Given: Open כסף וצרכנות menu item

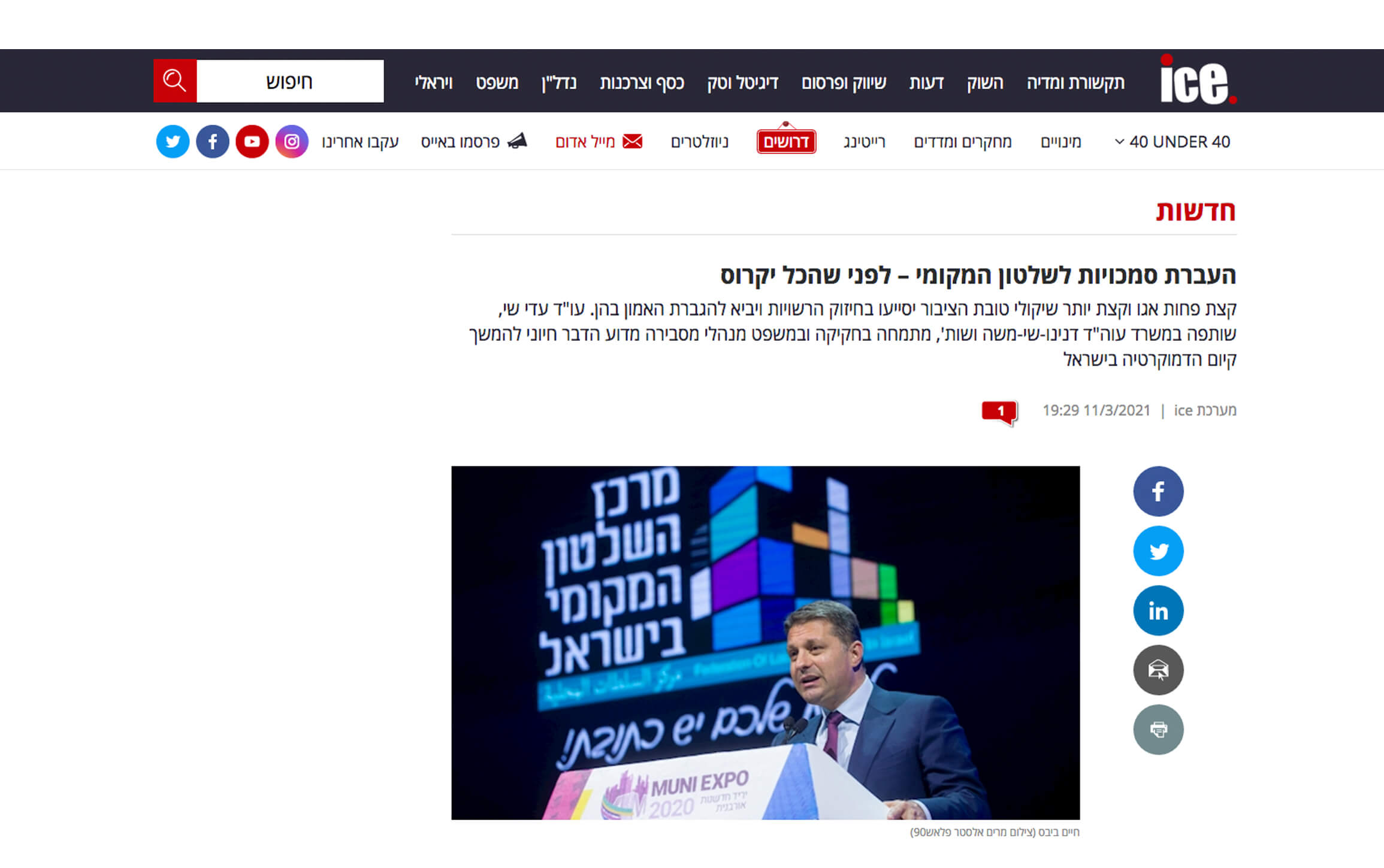Looking at the screenshot, I should 642,83.
